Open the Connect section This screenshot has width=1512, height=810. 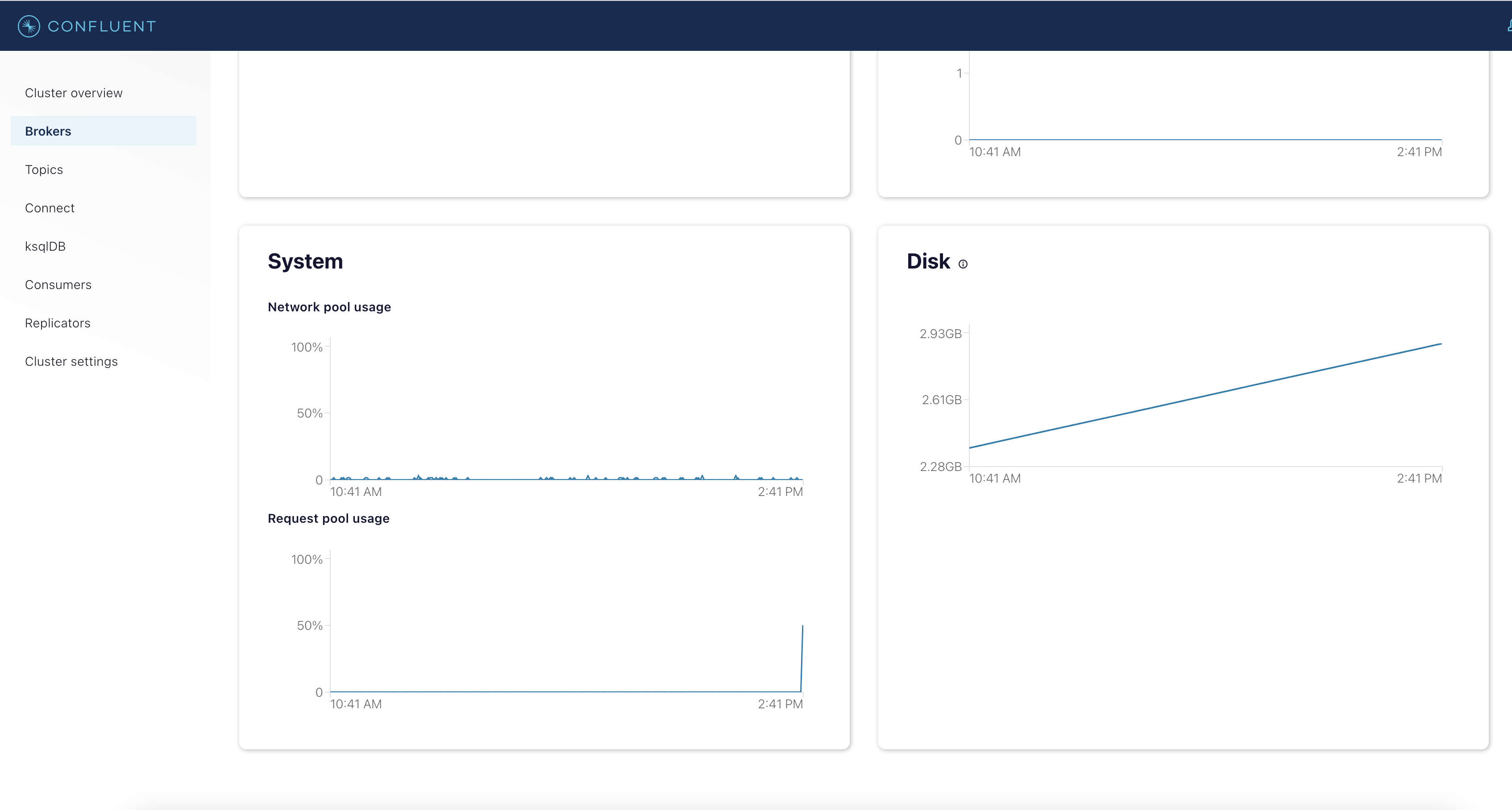49,208
